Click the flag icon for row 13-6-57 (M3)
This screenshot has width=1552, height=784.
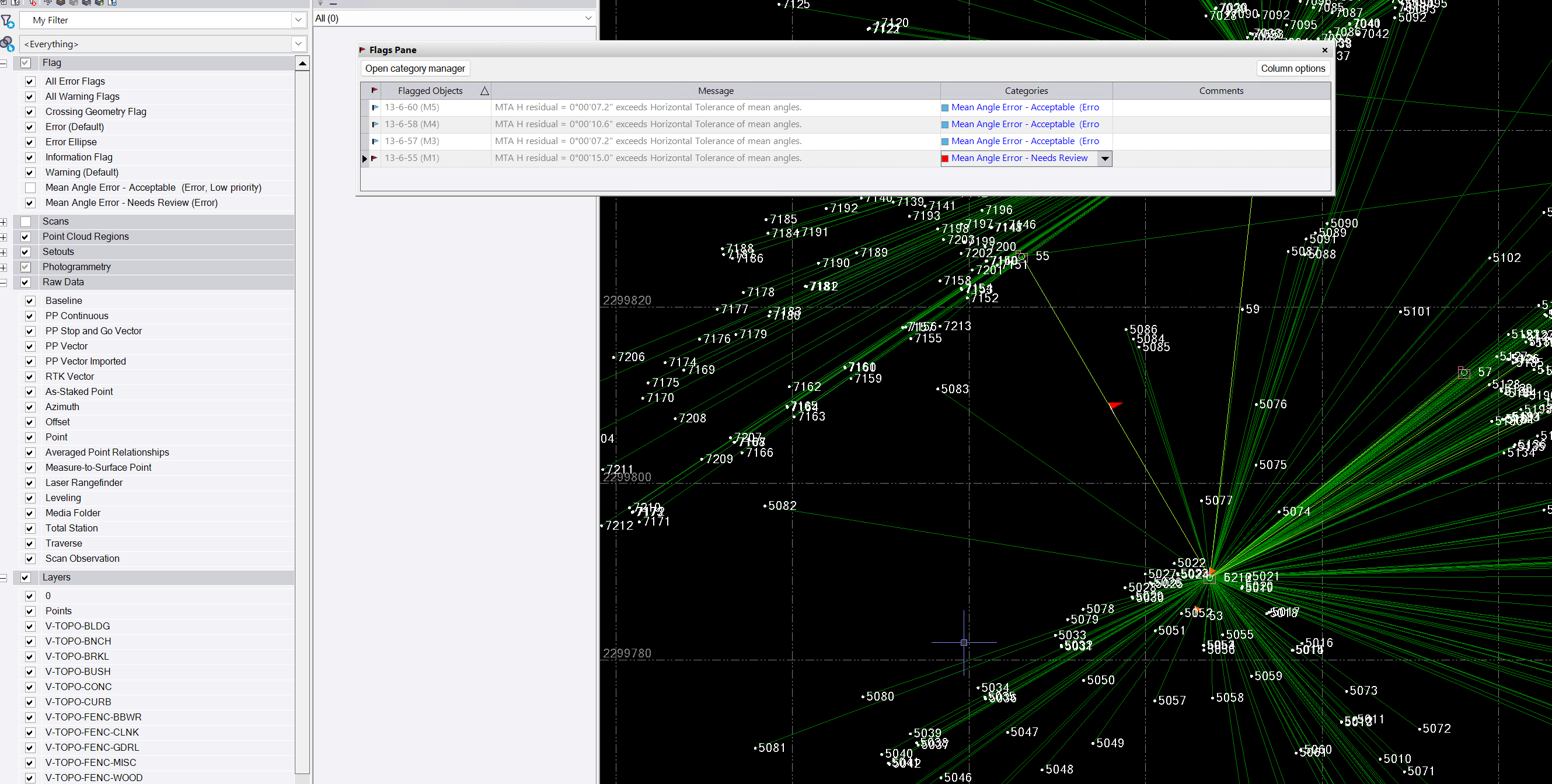(375, 141)
